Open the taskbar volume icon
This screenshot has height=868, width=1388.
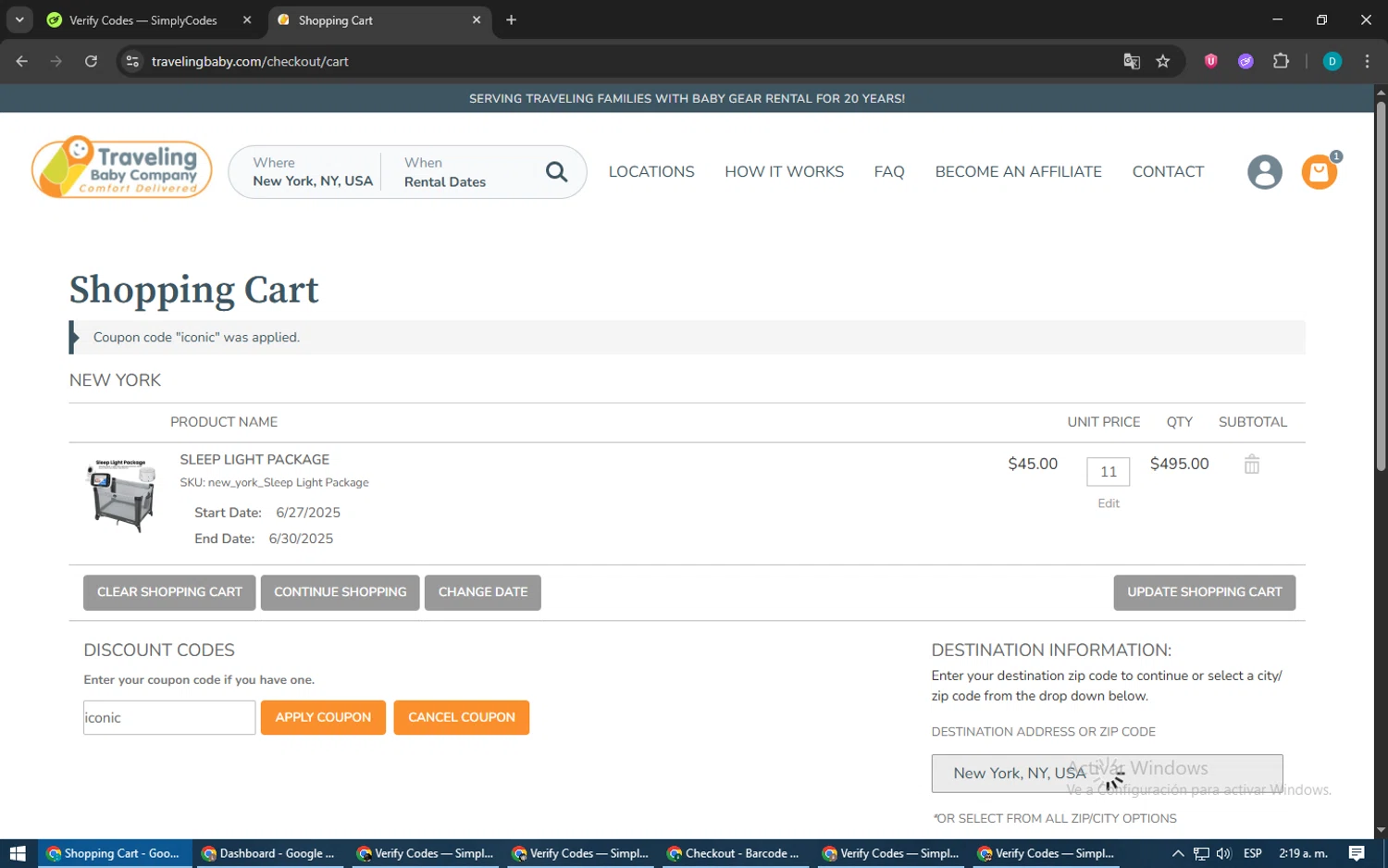click(1223, 853)
